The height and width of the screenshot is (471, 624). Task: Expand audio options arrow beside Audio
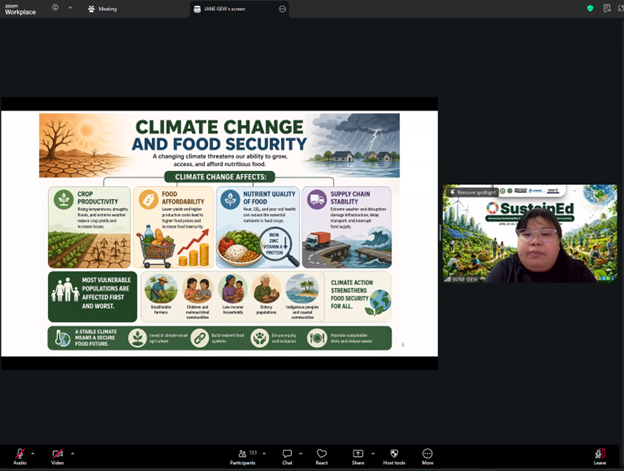pyautogui.click(x=33, y=453)
